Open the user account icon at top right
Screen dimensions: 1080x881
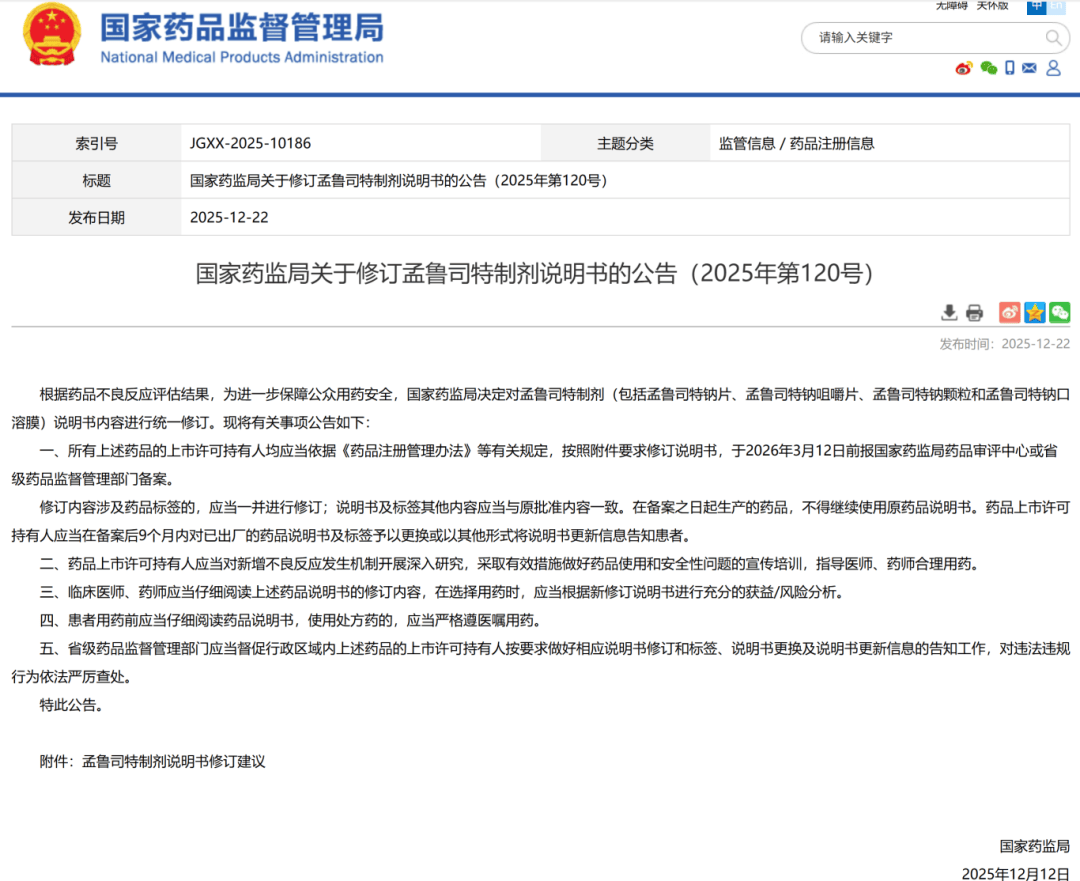(1055, 68)
